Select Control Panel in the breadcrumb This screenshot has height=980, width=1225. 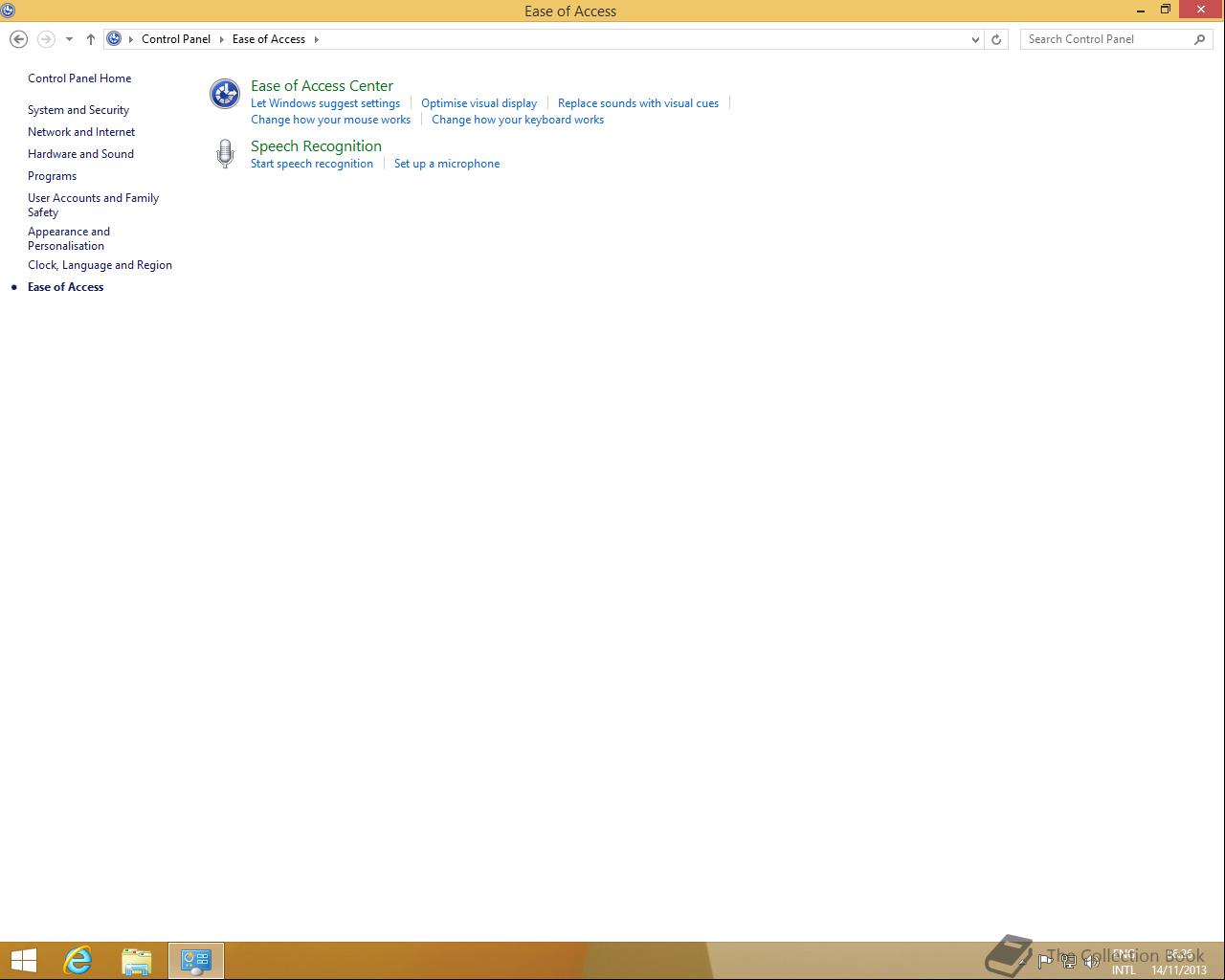point(176,39)
